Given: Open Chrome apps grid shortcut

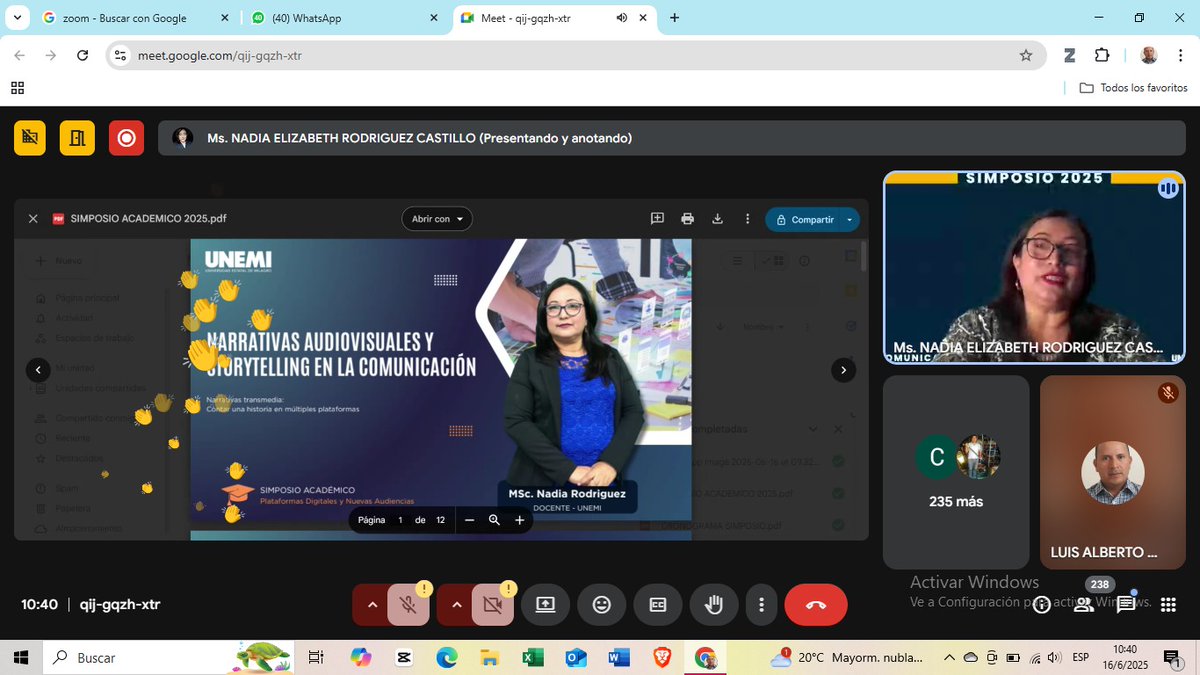Looking at the screenshot, I should 17,88.
